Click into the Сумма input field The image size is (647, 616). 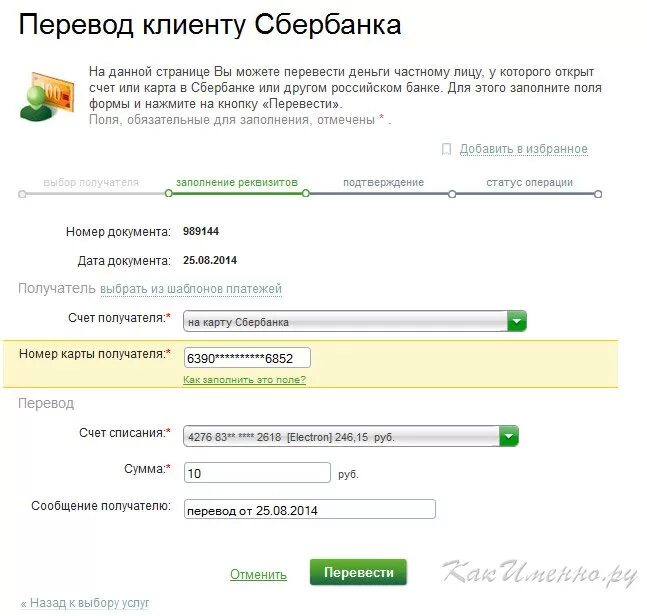(257, 472)
